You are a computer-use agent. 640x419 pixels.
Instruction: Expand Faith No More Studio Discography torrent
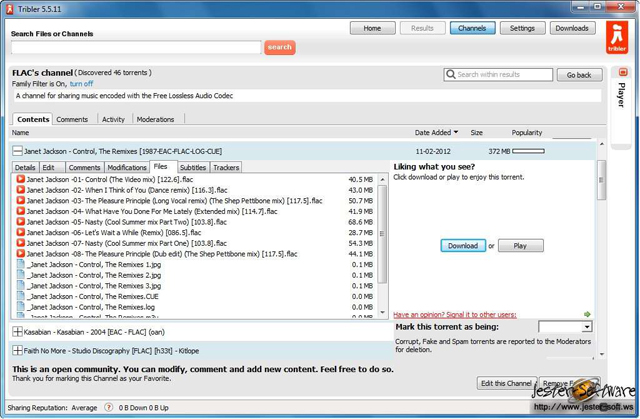18,351
